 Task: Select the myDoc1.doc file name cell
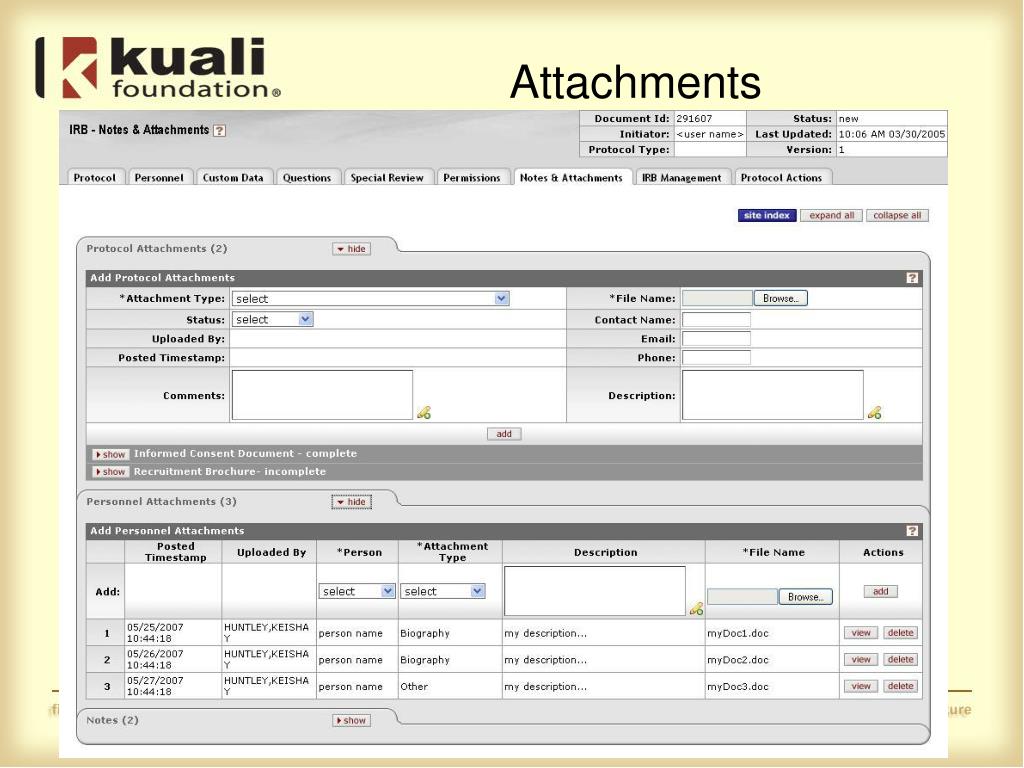pyautogui.click(x=773, y=633)
